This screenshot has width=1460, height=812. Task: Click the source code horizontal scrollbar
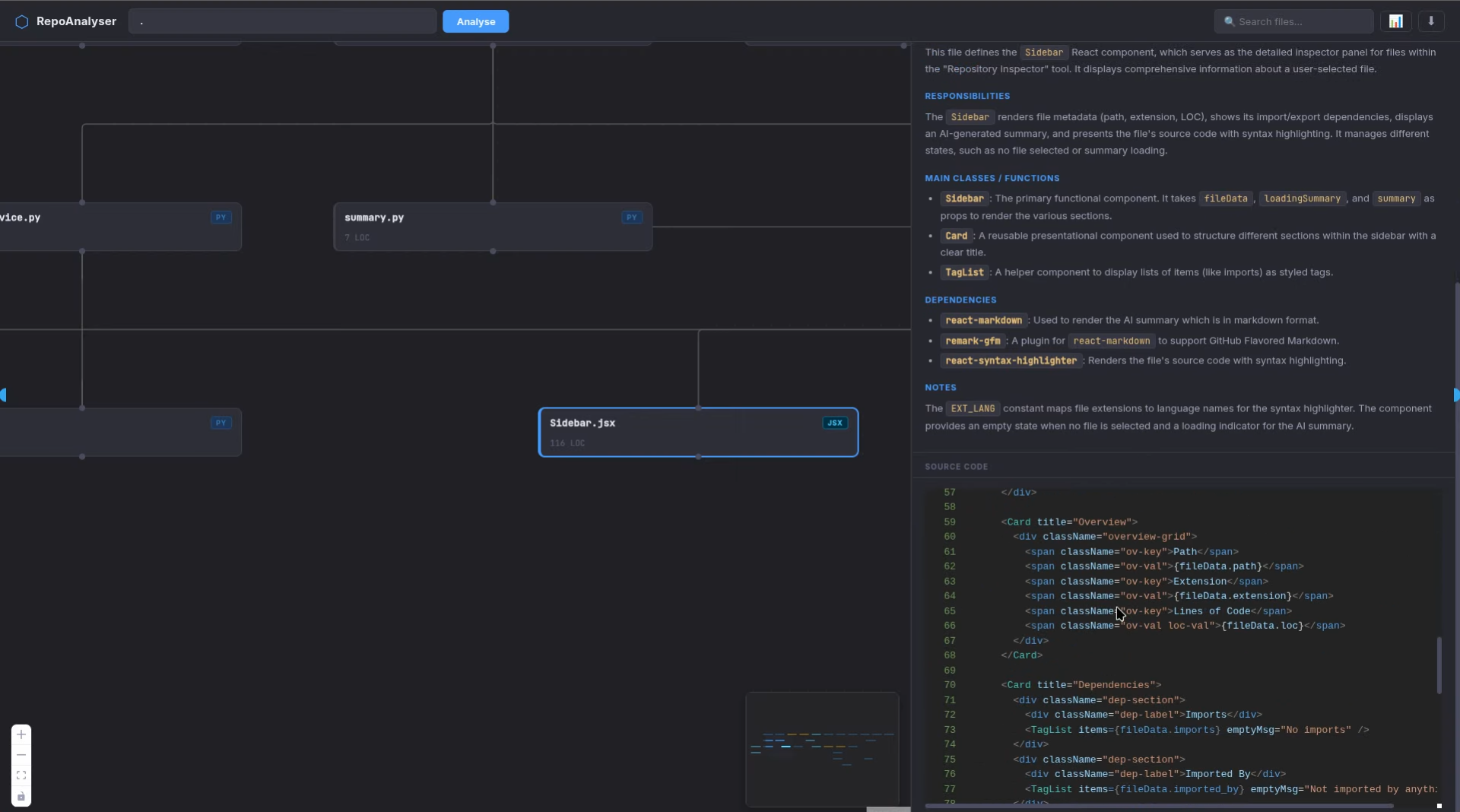[x=1159, y=806]
